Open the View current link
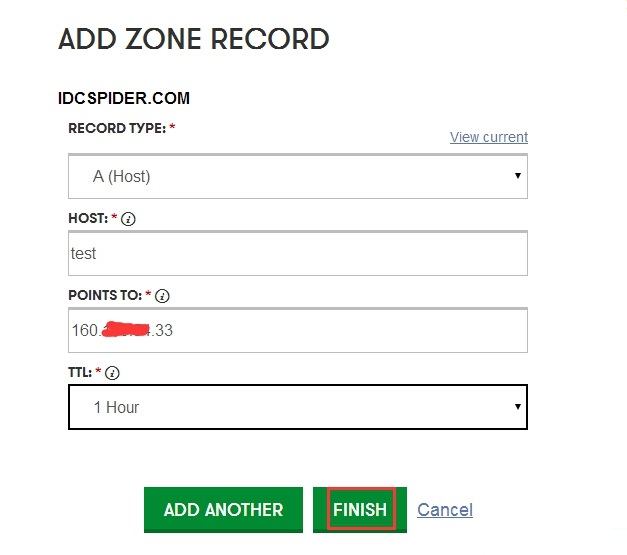Image resolution: width=627 pixels, height=555 pixels. pyautogui.click(x=489, y=137)
